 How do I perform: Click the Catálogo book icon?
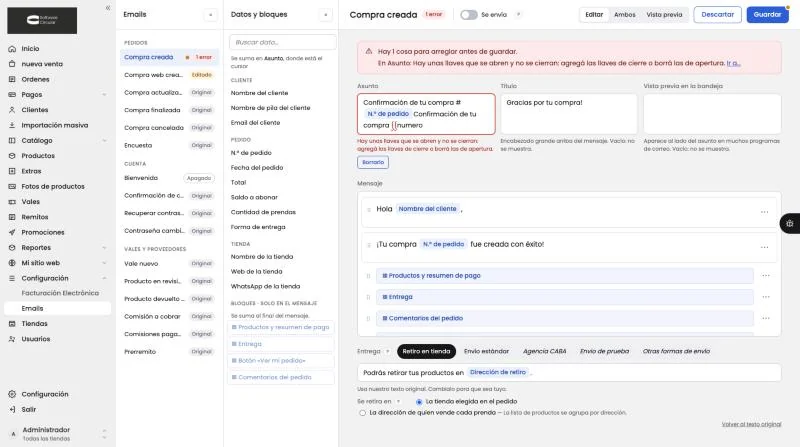(x=12, y=141)
